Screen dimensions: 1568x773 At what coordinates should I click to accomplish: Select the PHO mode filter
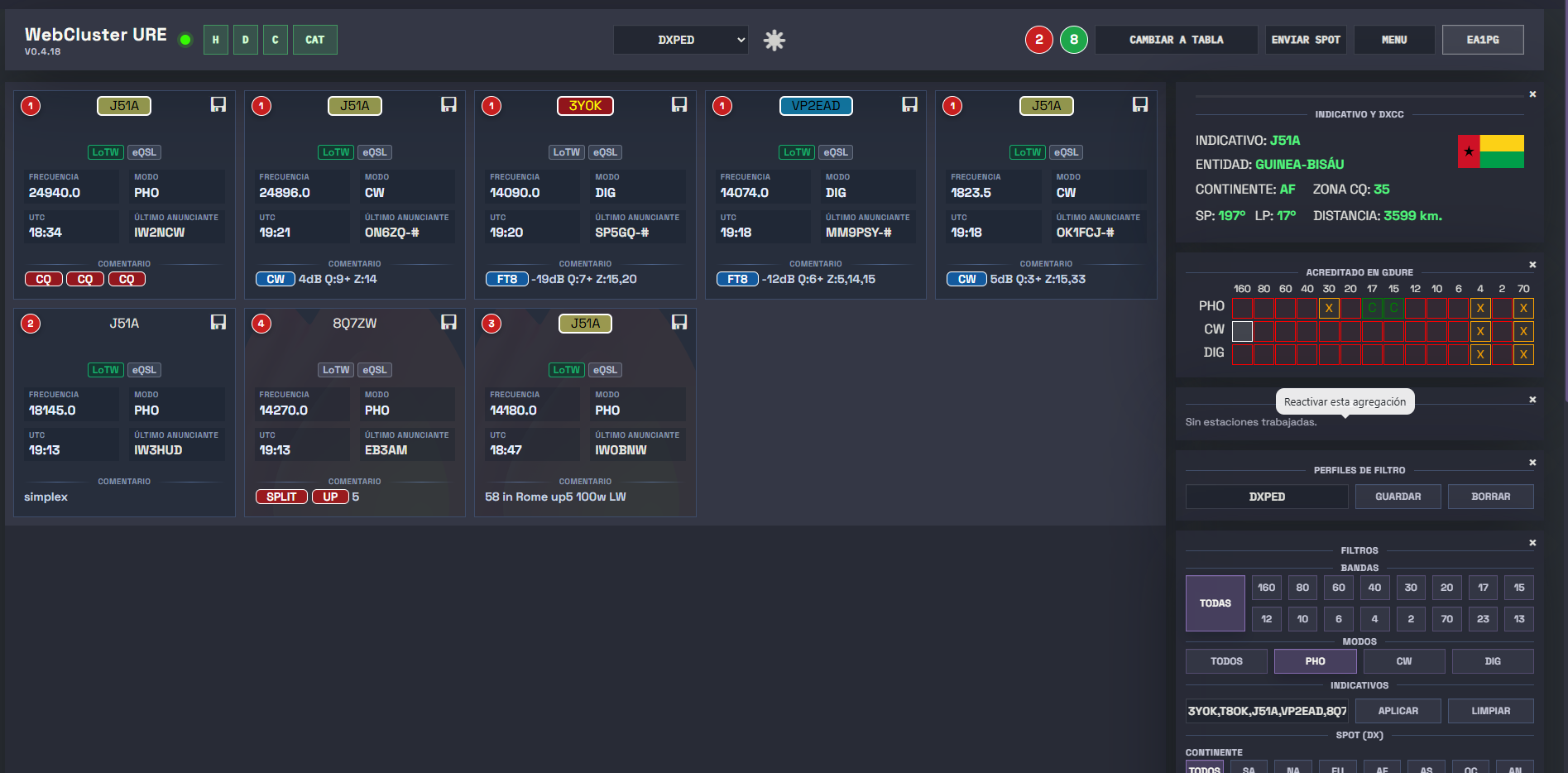[x=1315, y=661]
